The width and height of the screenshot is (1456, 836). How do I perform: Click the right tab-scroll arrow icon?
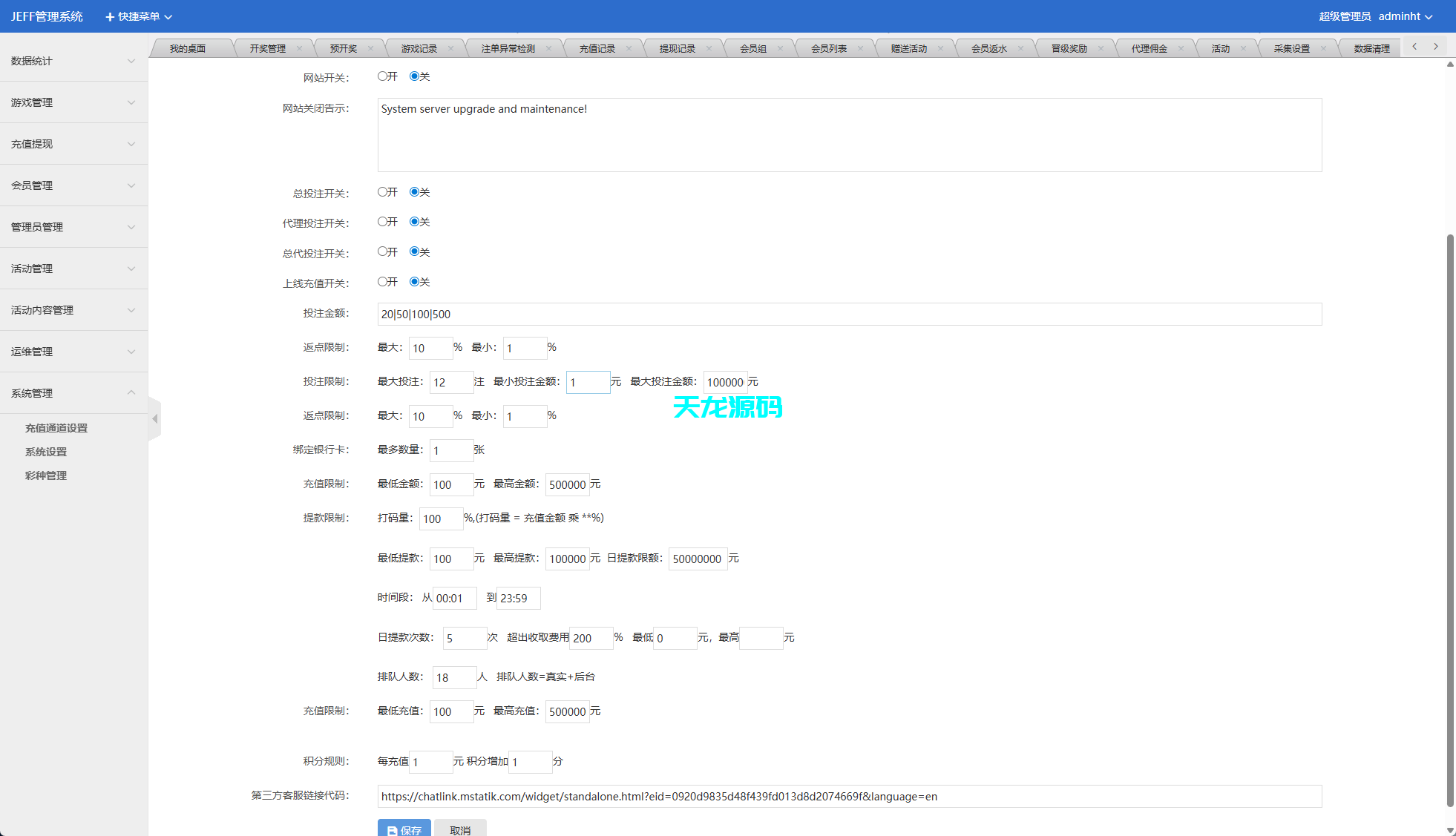(x=1435, y=46)
